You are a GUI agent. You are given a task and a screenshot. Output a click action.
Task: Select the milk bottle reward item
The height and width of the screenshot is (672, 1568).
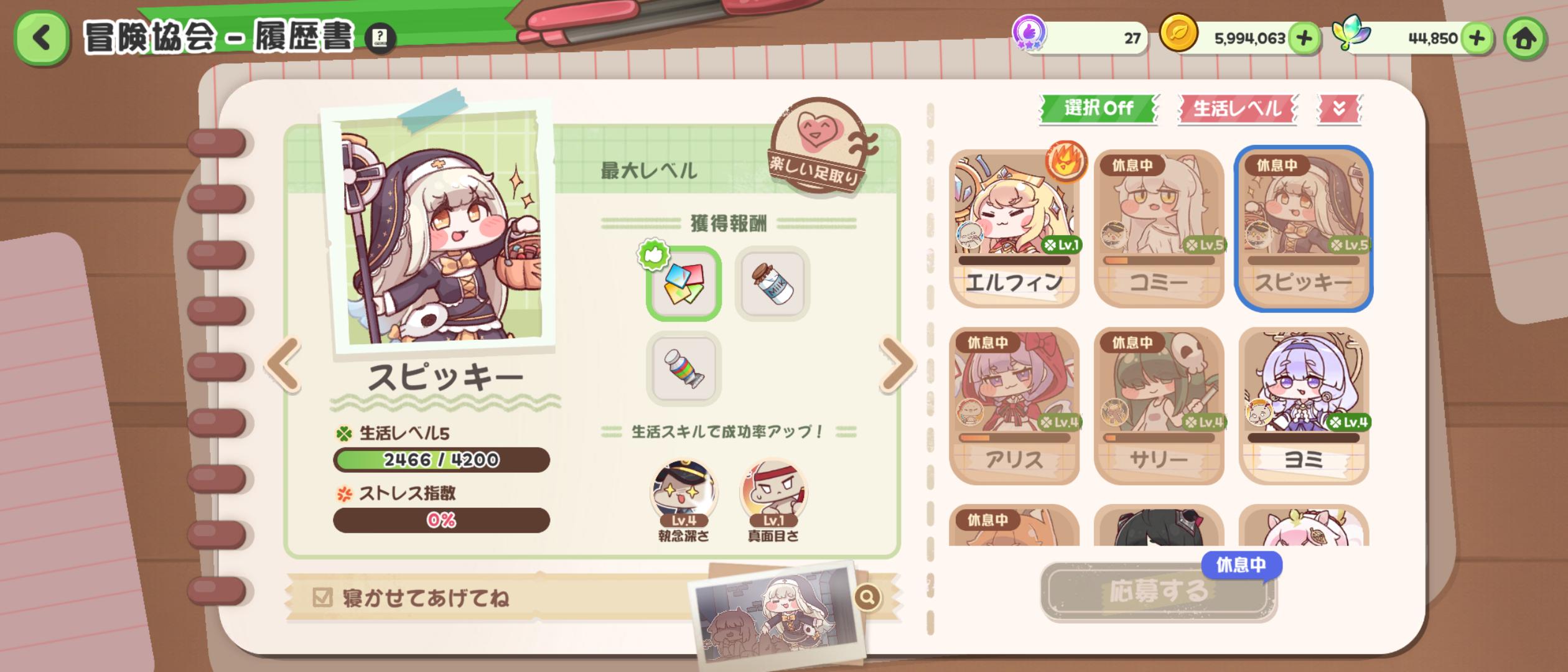(772, 284)
